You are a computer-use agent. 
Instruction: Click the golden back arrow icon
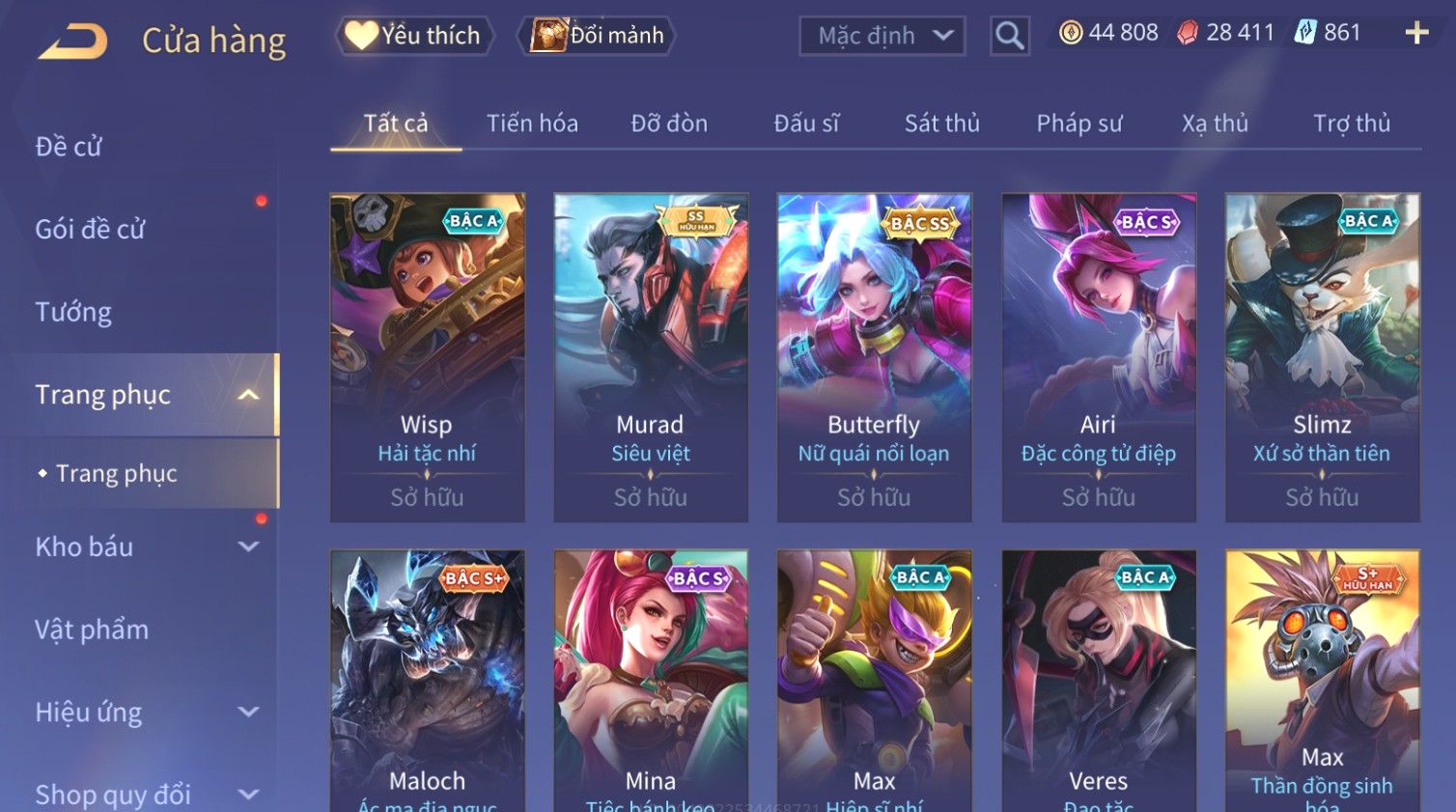click(72, 41)
